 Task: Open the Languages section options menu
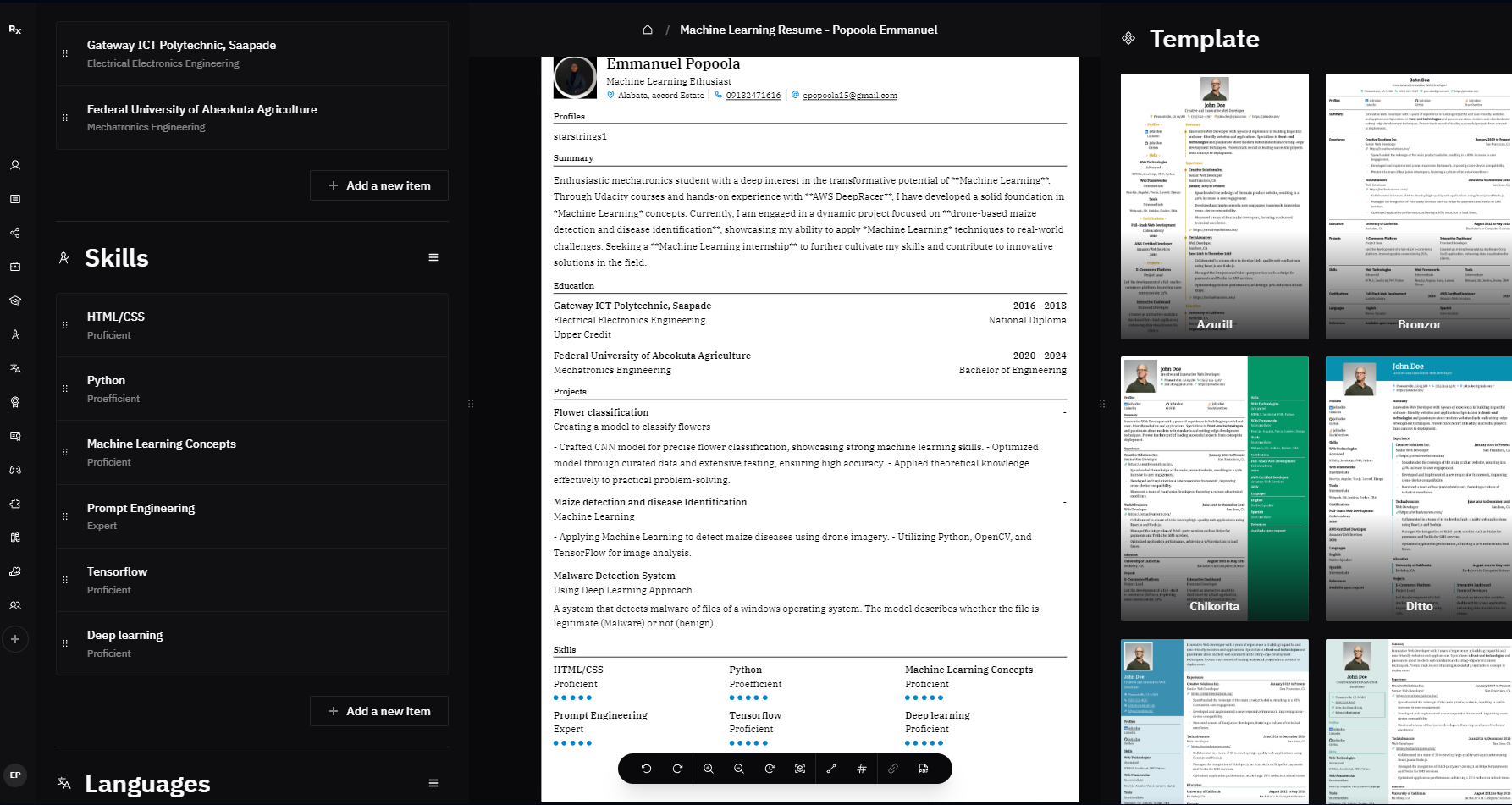433,783
